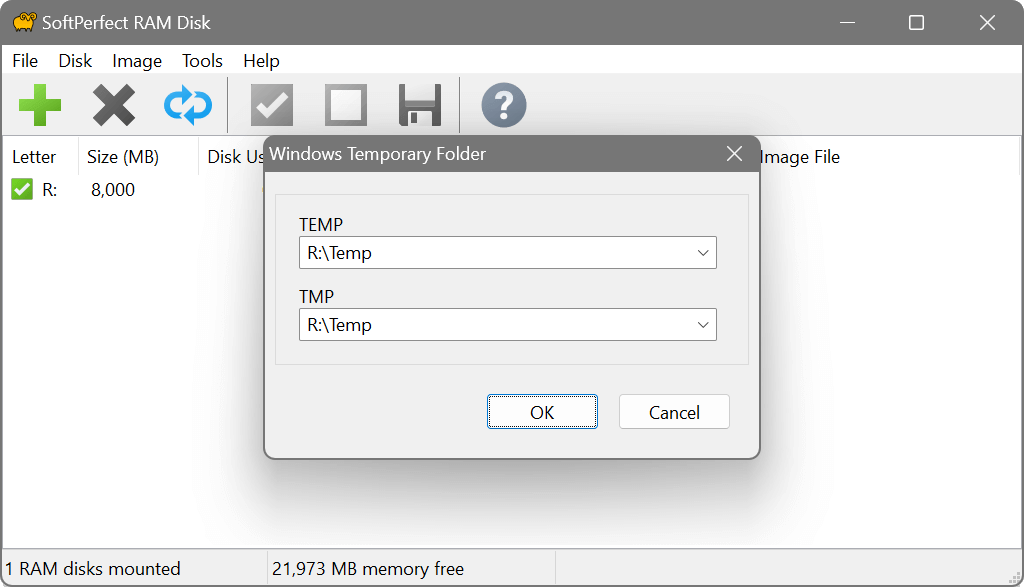Click '1 RAM disks mounted' status text
Screen dimensions: 1024x587
point(93,569)
